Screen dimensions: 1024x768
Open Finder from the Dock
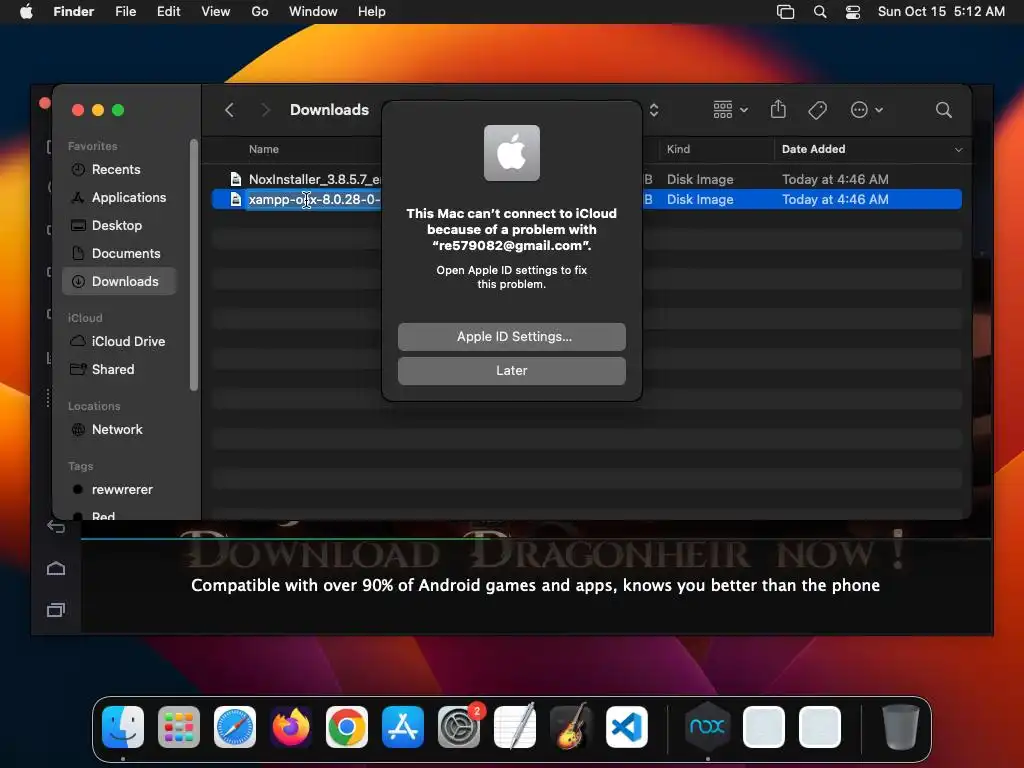(123, 727)
